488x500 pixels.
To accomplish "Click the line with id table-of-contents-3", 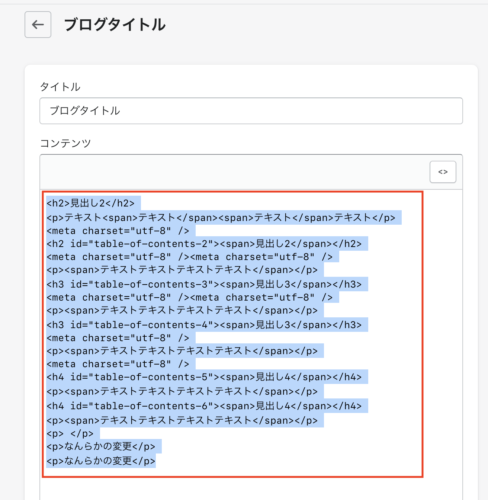I will point(204,284).
